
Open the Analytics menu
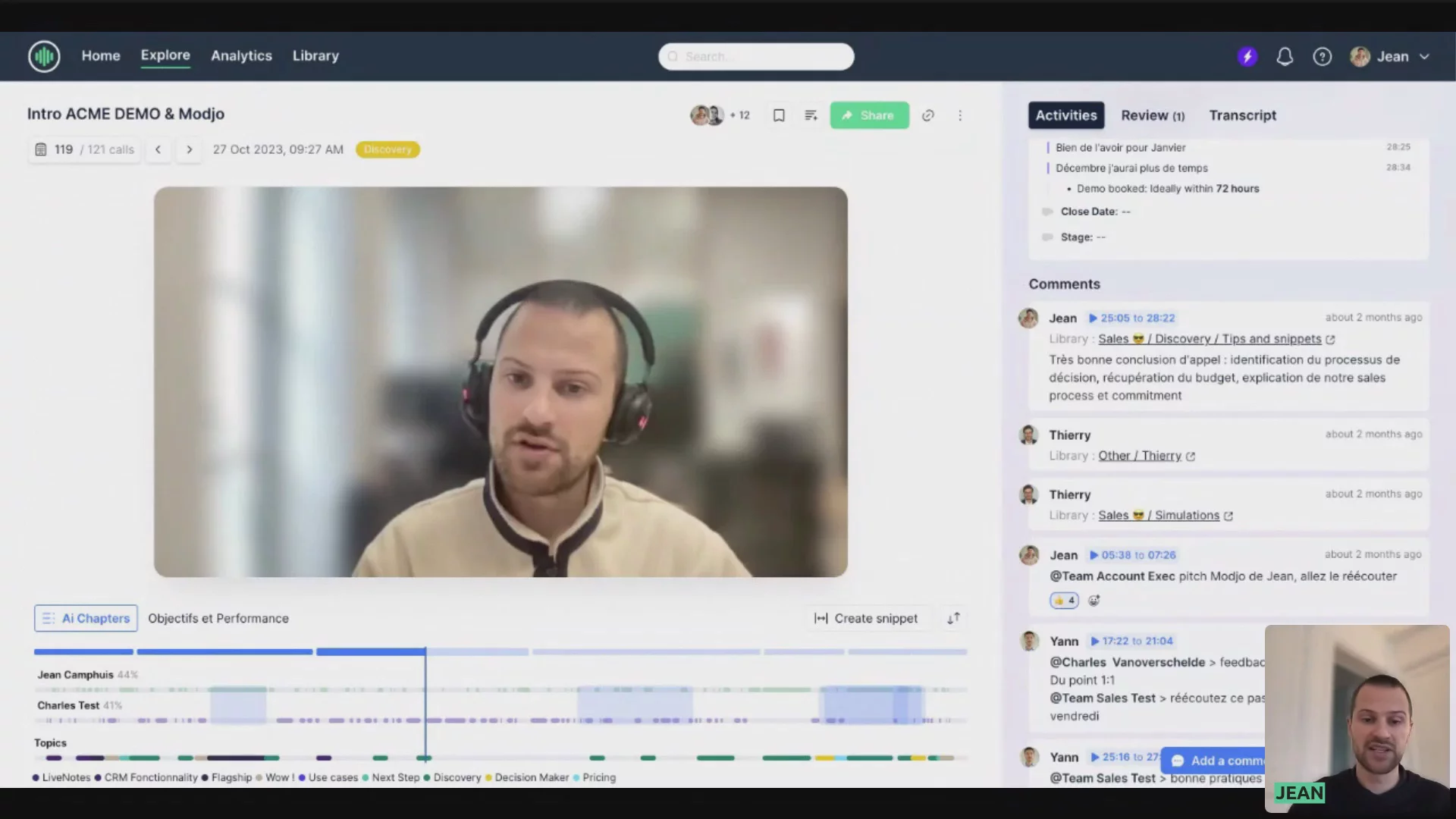[x=241, y=56]
